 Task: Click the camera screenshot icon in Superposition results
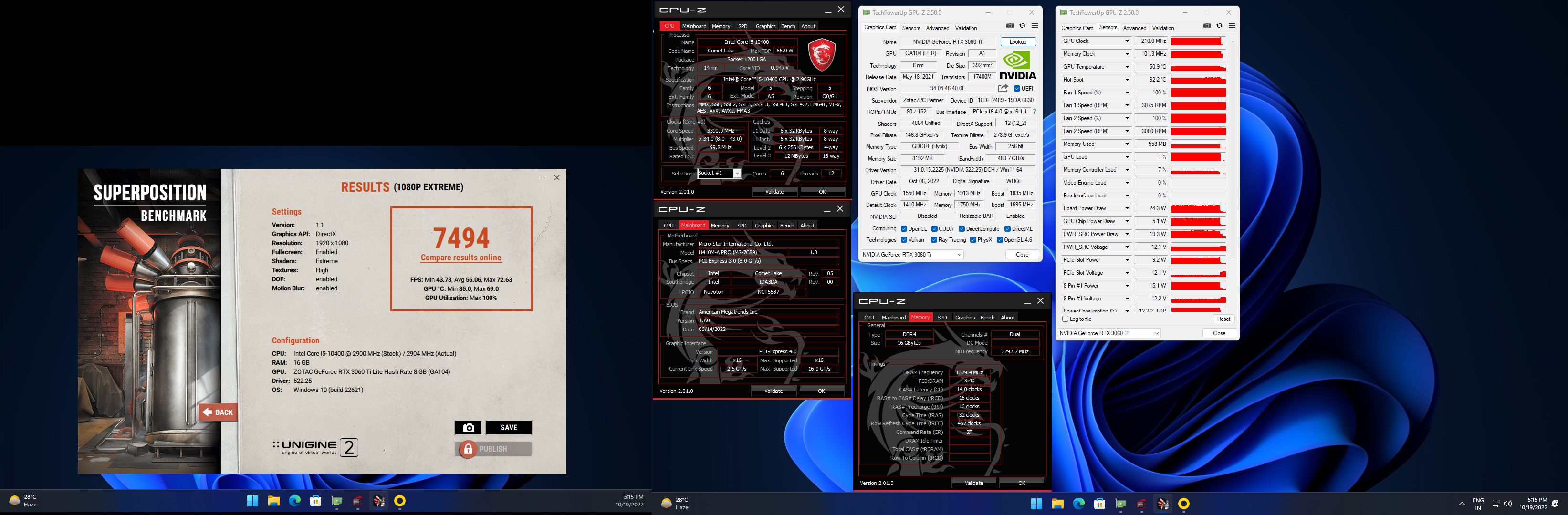click(x=468, y=427)
